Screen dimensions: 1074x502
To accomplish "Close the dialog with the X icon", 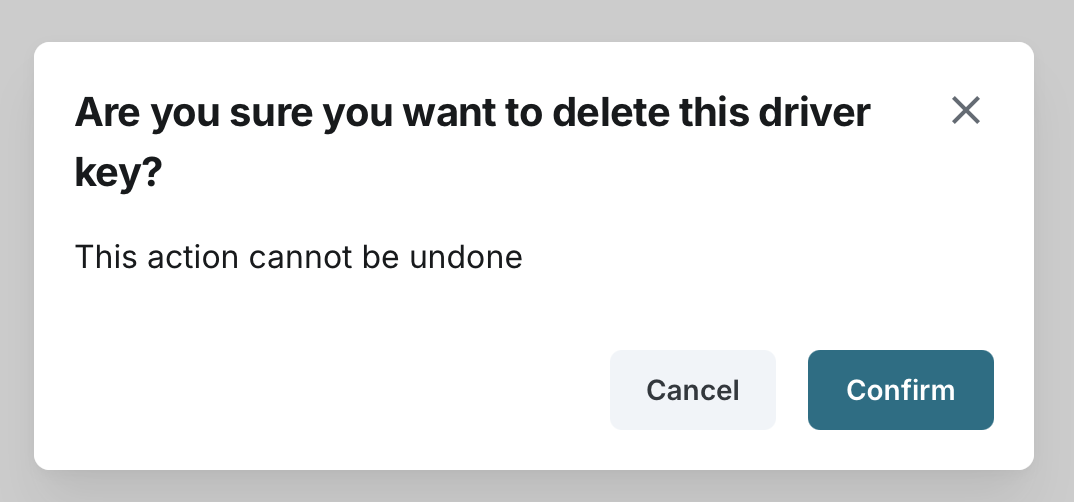I will 965,110.
